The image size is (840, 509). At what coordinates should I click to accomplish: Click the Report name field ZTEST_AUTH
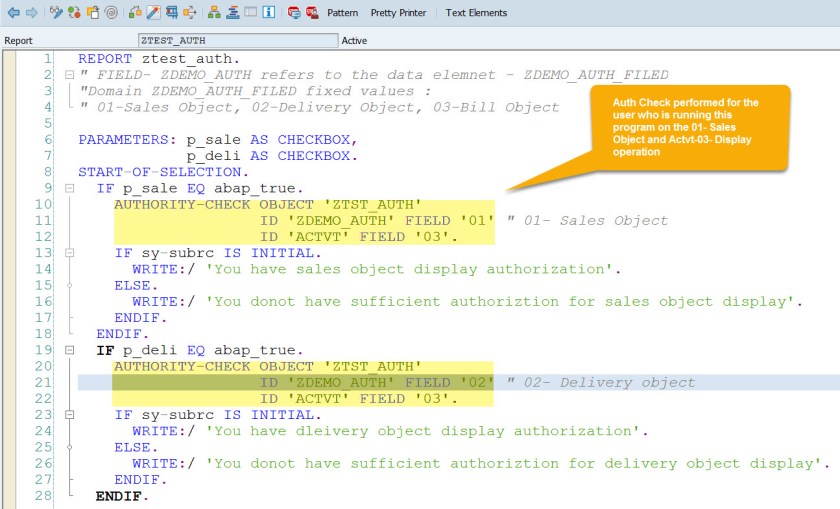coord(236,41)
